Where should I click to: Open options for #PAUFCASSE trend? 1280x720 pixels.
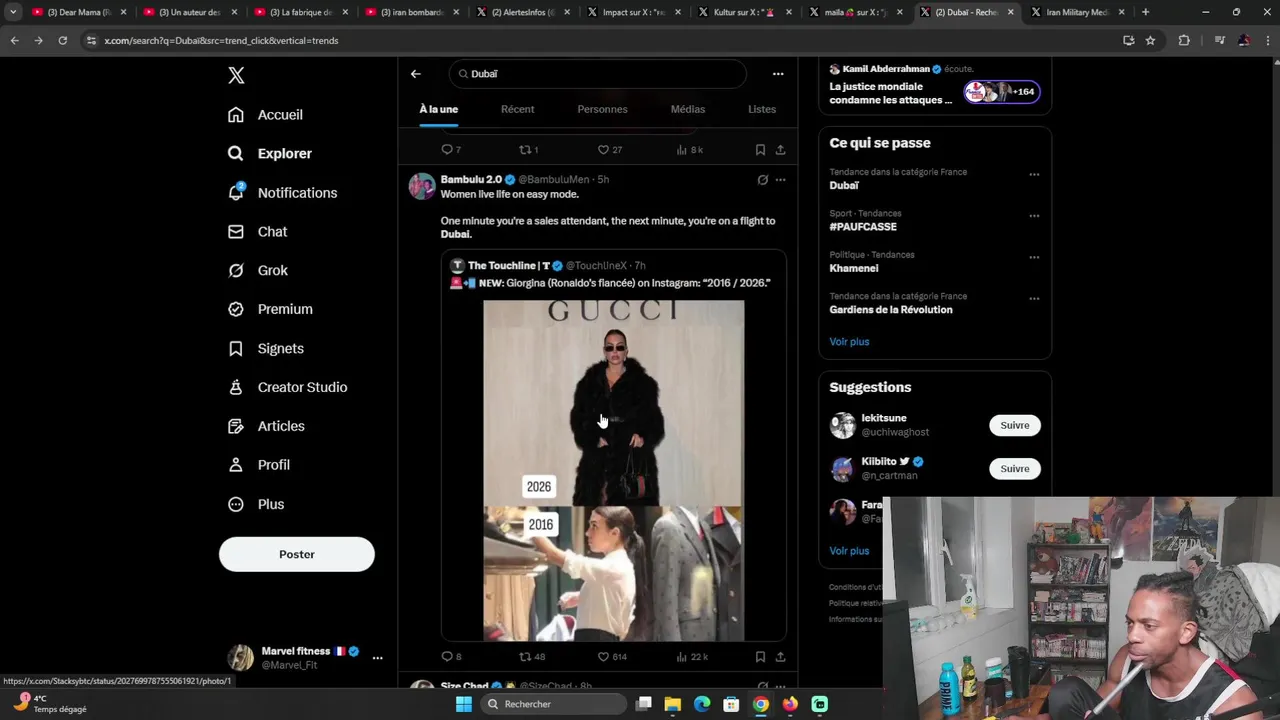tap(1034, 215)
